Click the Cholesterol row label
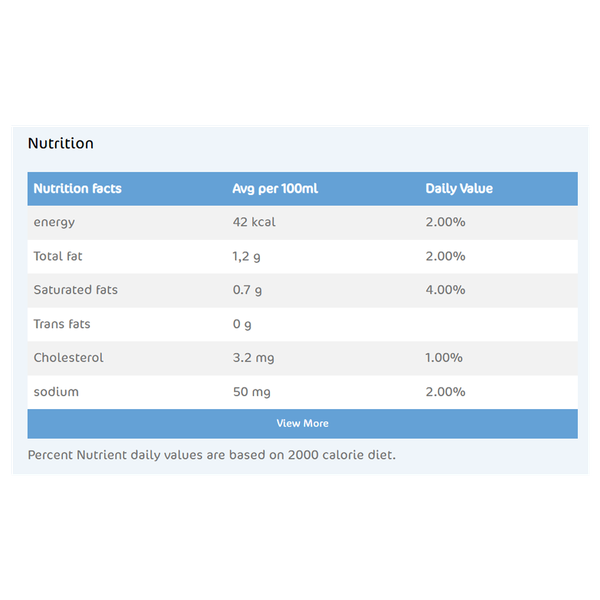This screenshot has height=600, width=600. 68,358
